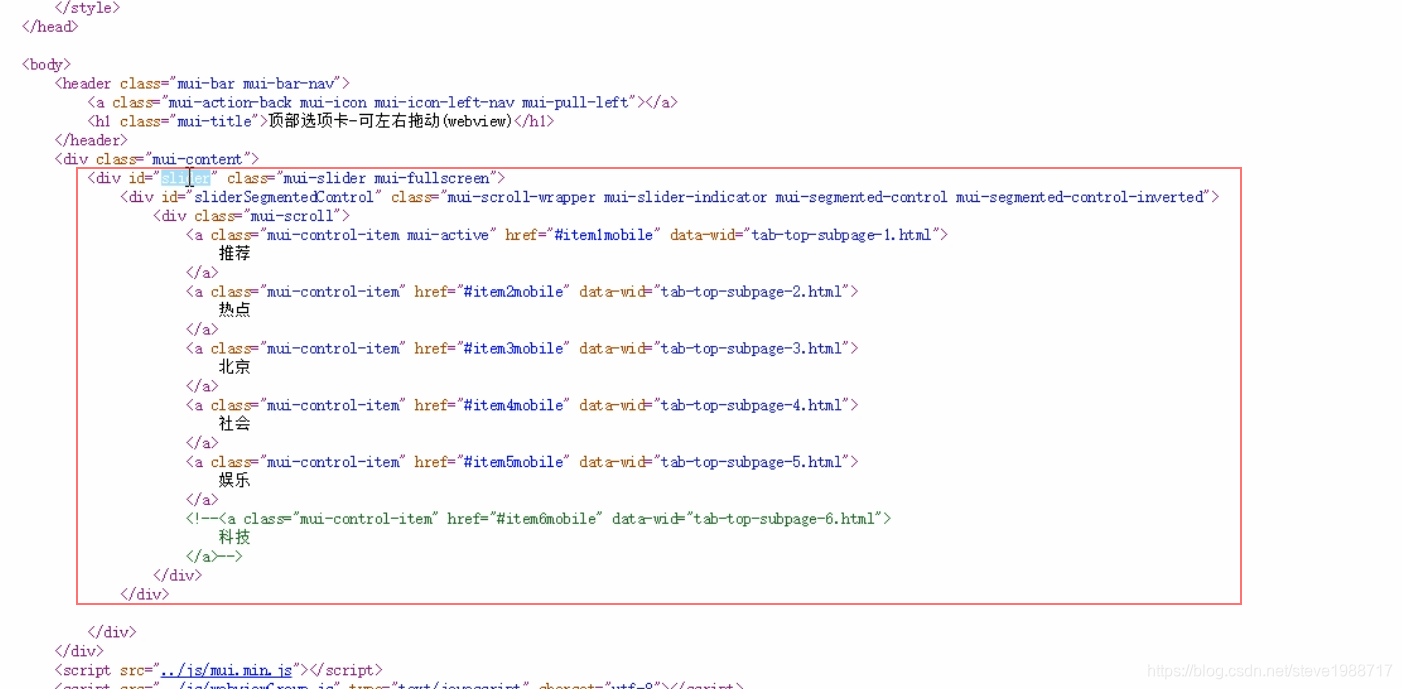Click the #item2mobile href value

coord(511,291)
